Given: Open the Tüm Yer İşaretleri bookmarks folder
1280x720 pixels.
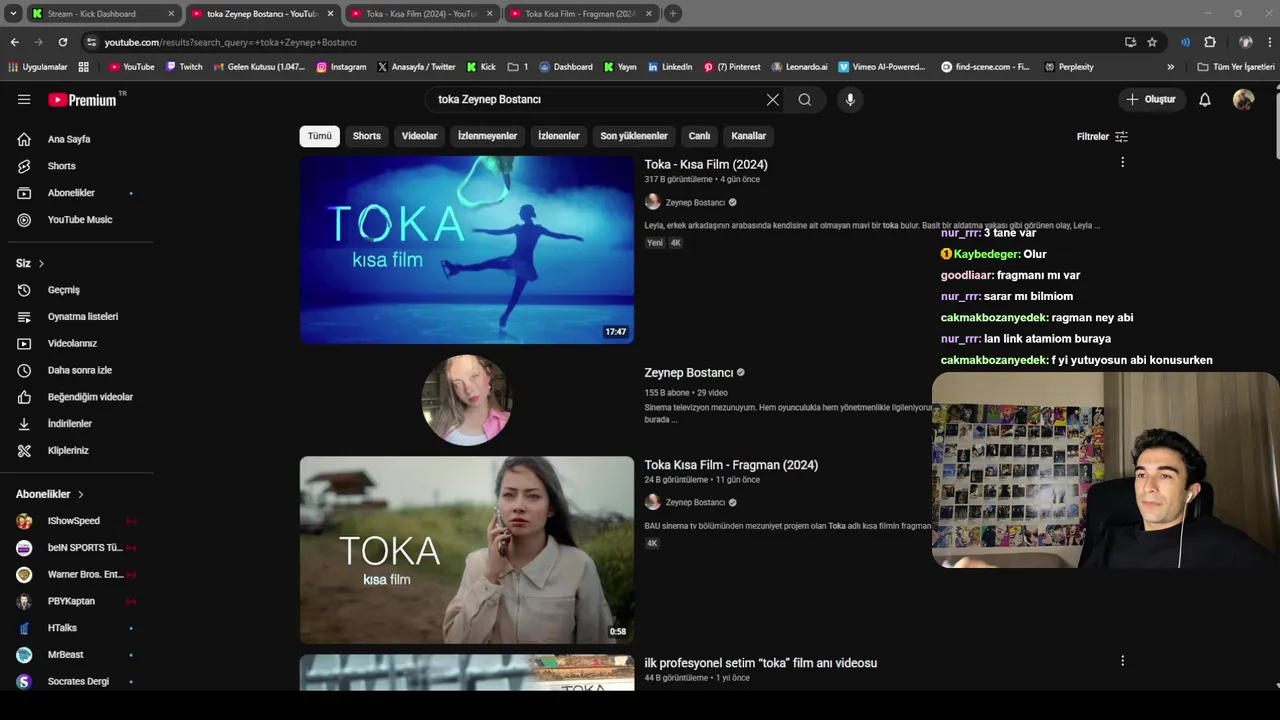Looking at the screenshot, I should point(1236,67).
